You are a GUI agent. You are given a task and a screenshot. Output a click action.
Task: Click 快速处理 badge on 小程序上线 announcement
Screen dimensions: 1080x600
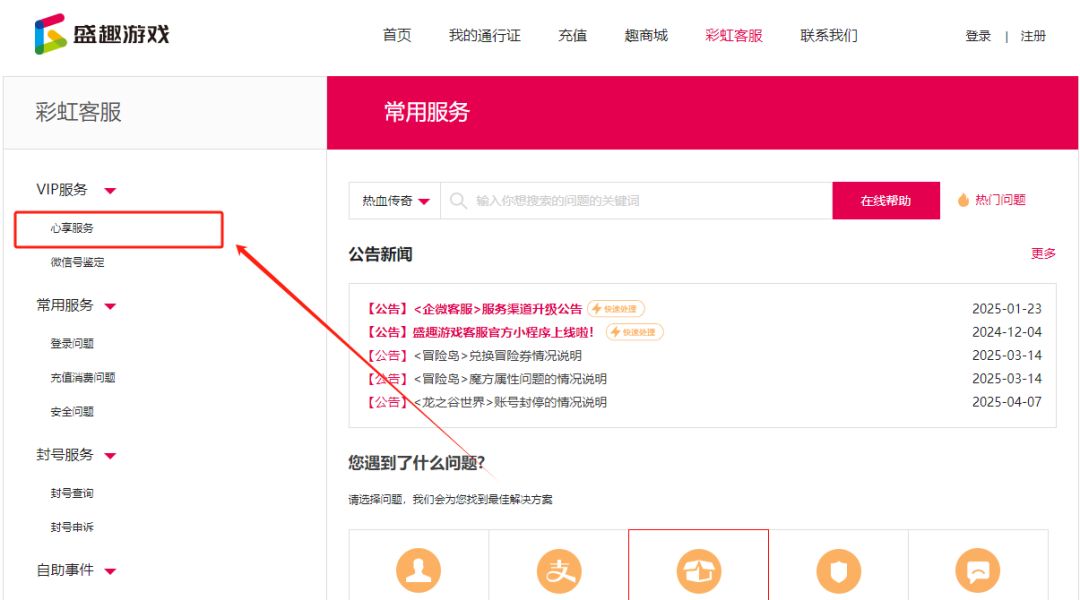pos(634,332)
